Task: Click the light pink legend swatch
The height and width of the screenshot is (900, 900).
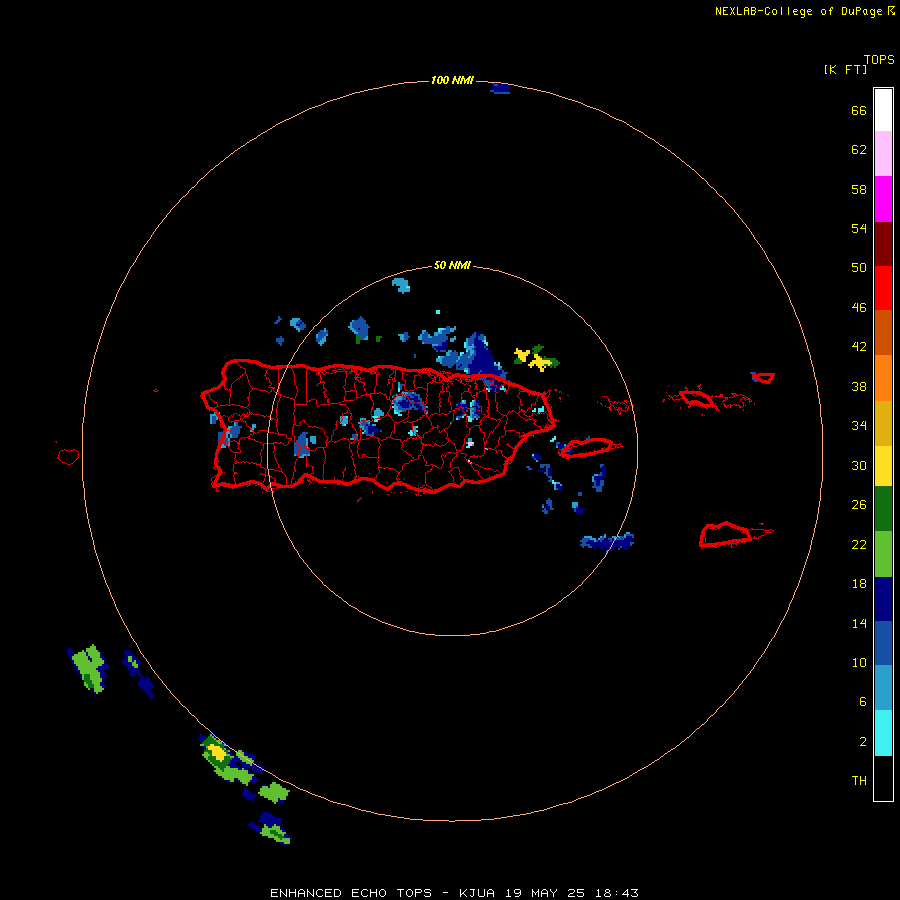Action: coord(883,154)
